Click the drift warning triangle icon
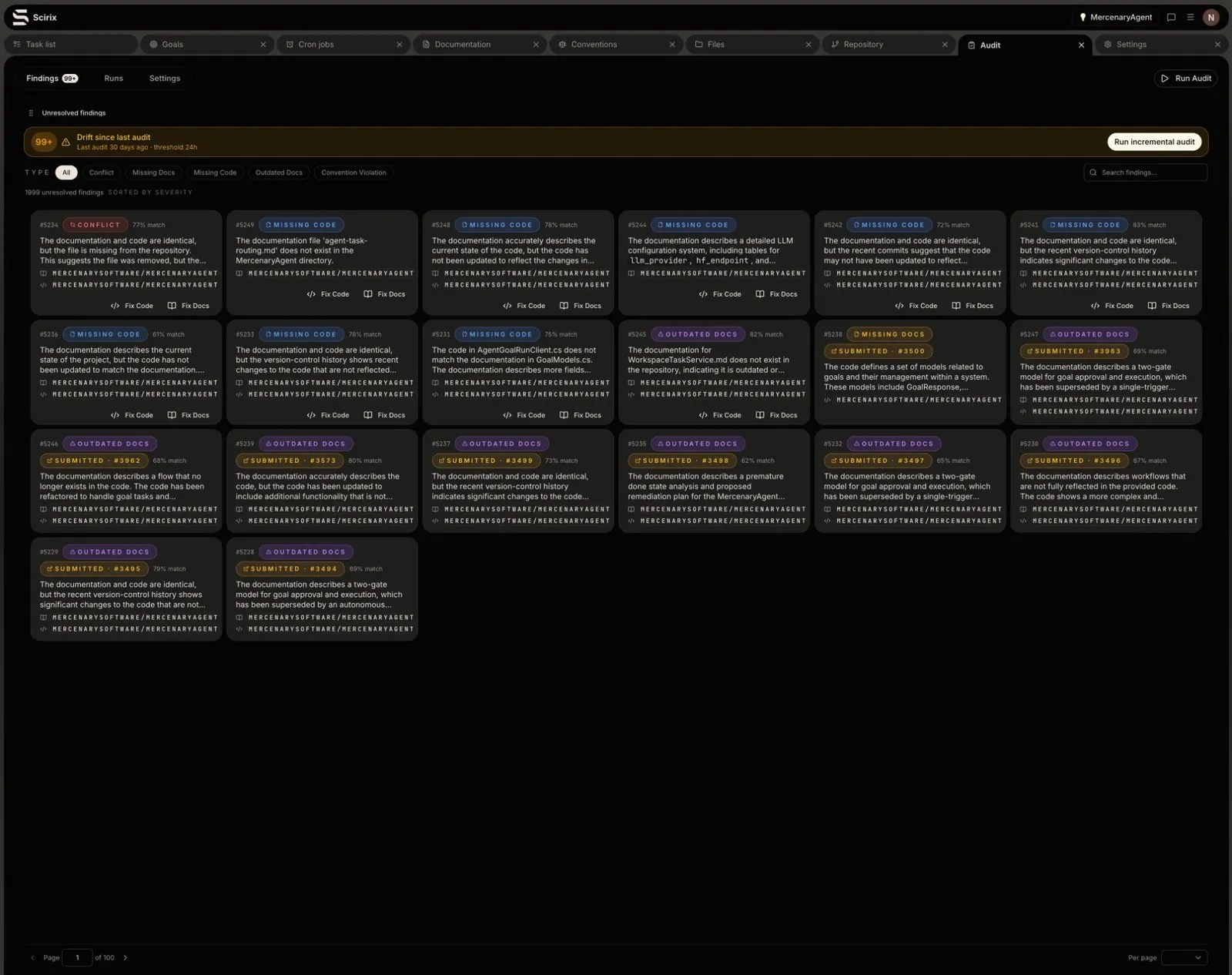Image resolution: width=1232 pixels, height=975 pixels. (x=66, y=142)
